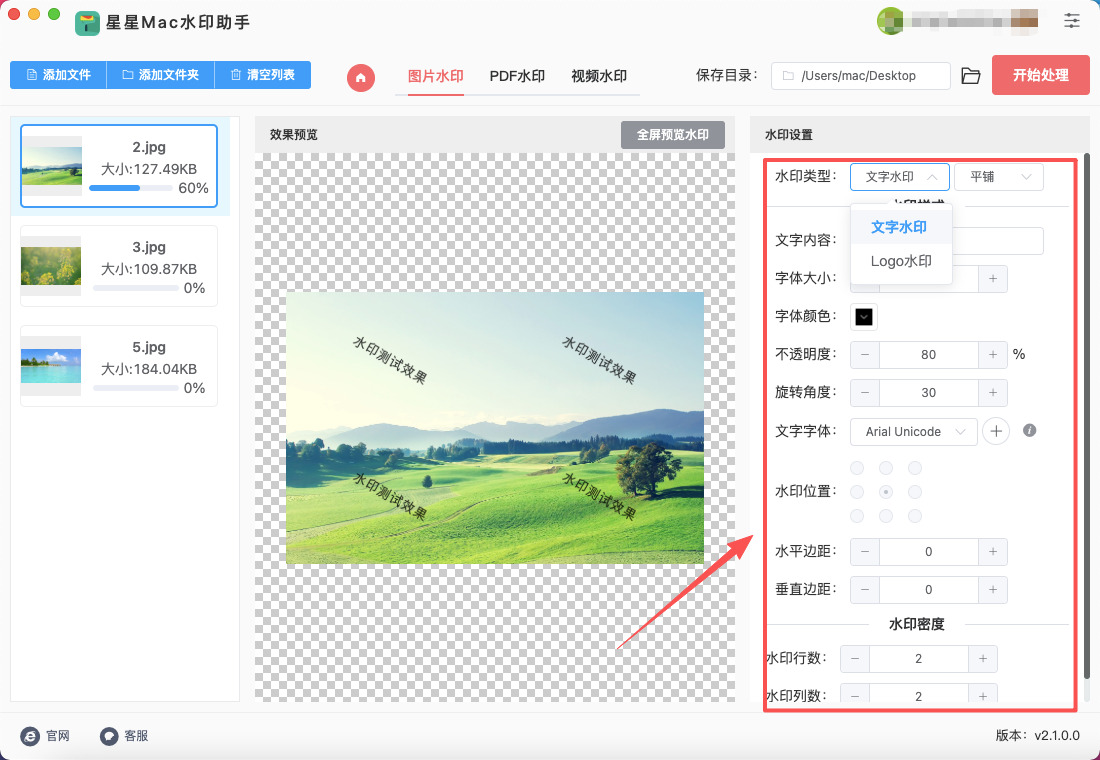This screenshot has height=760, width=1100.
Task: Open 客服 customer service chat icon
Action: pyautogui.click(x=109, y=736)
